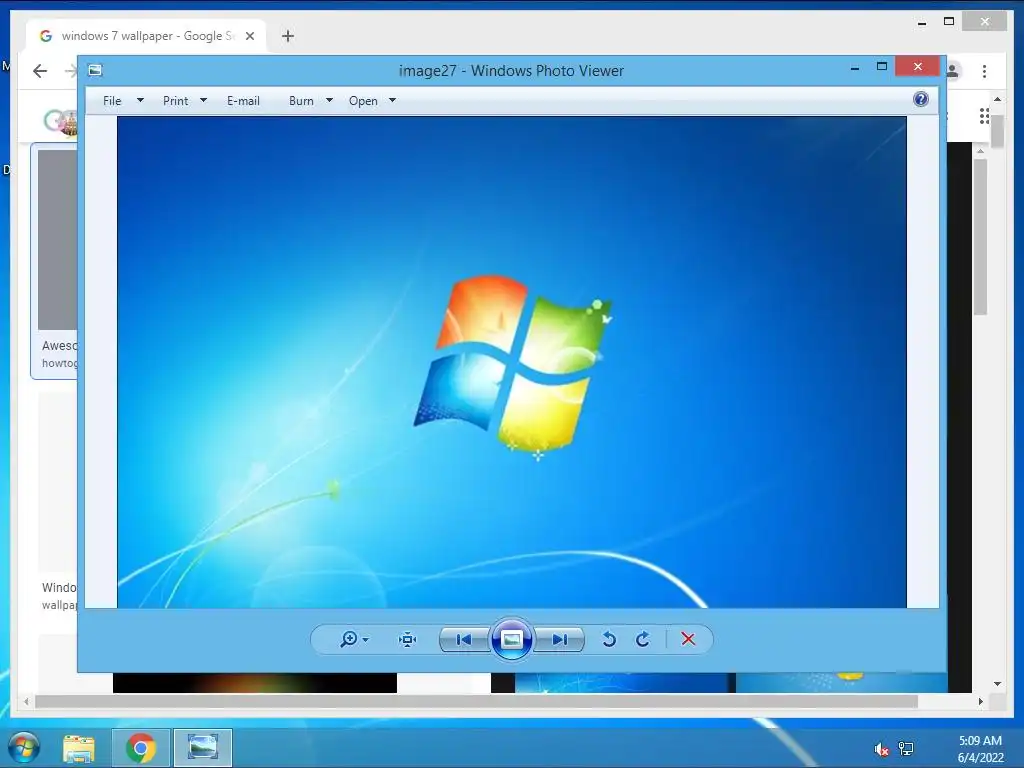
Task: Click the Chrome horizontal scrollbar right arrow
Action: (x=980, y=701)
